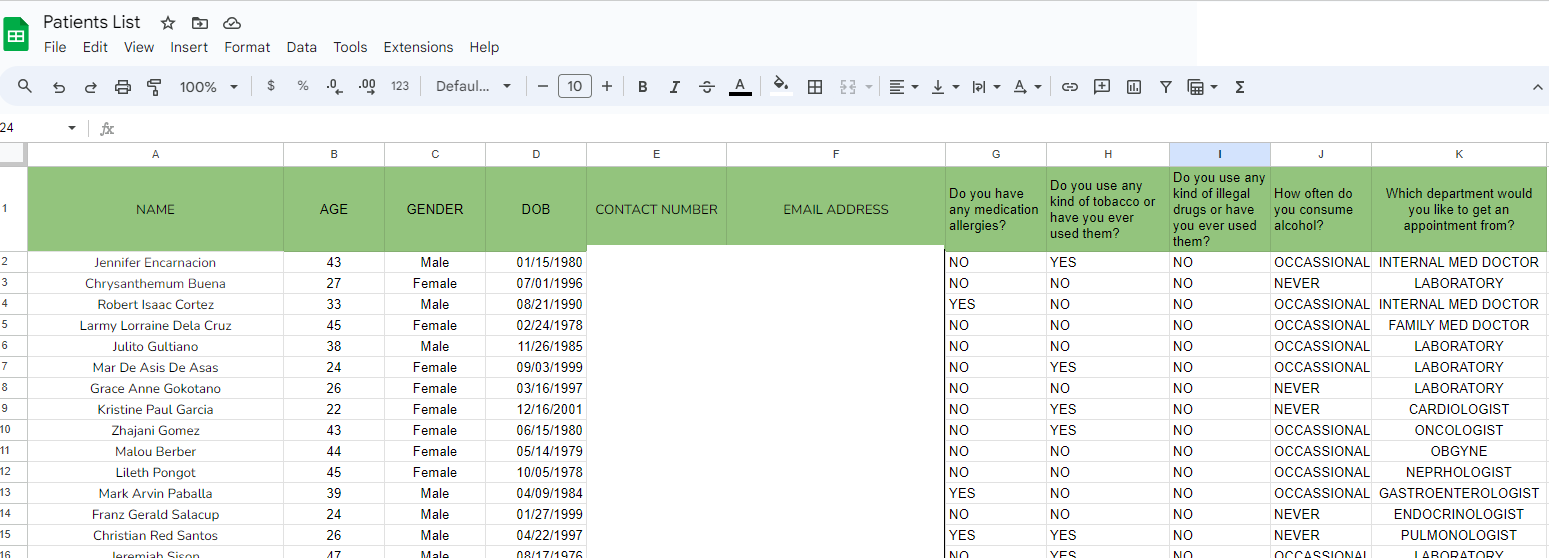Click the redo arrow icon
The image size is (1549, 558).
pyautogui.click(x=91, y=87)
